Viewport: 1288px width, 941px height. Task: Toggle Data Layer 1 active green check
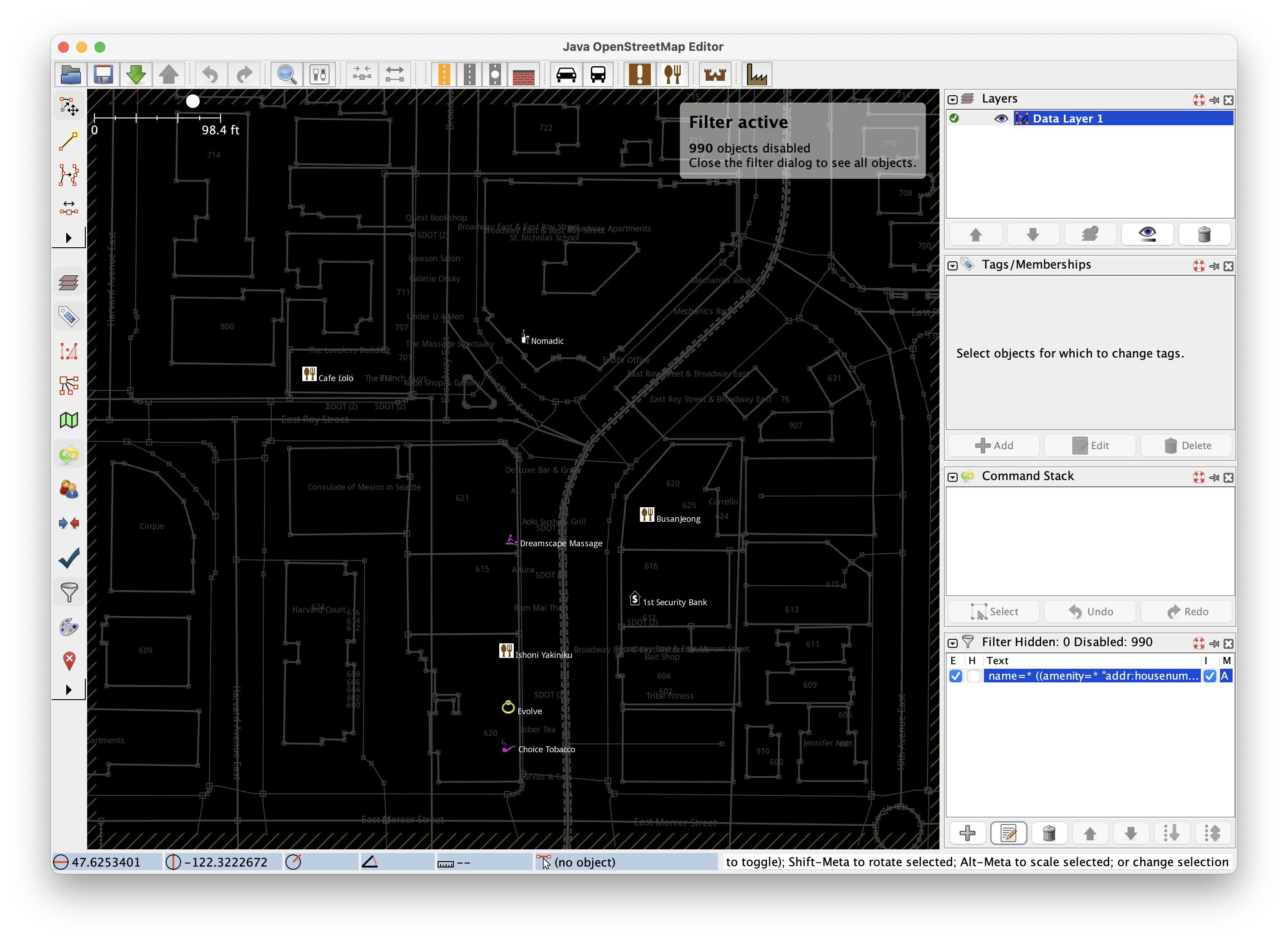click(954, 118)
